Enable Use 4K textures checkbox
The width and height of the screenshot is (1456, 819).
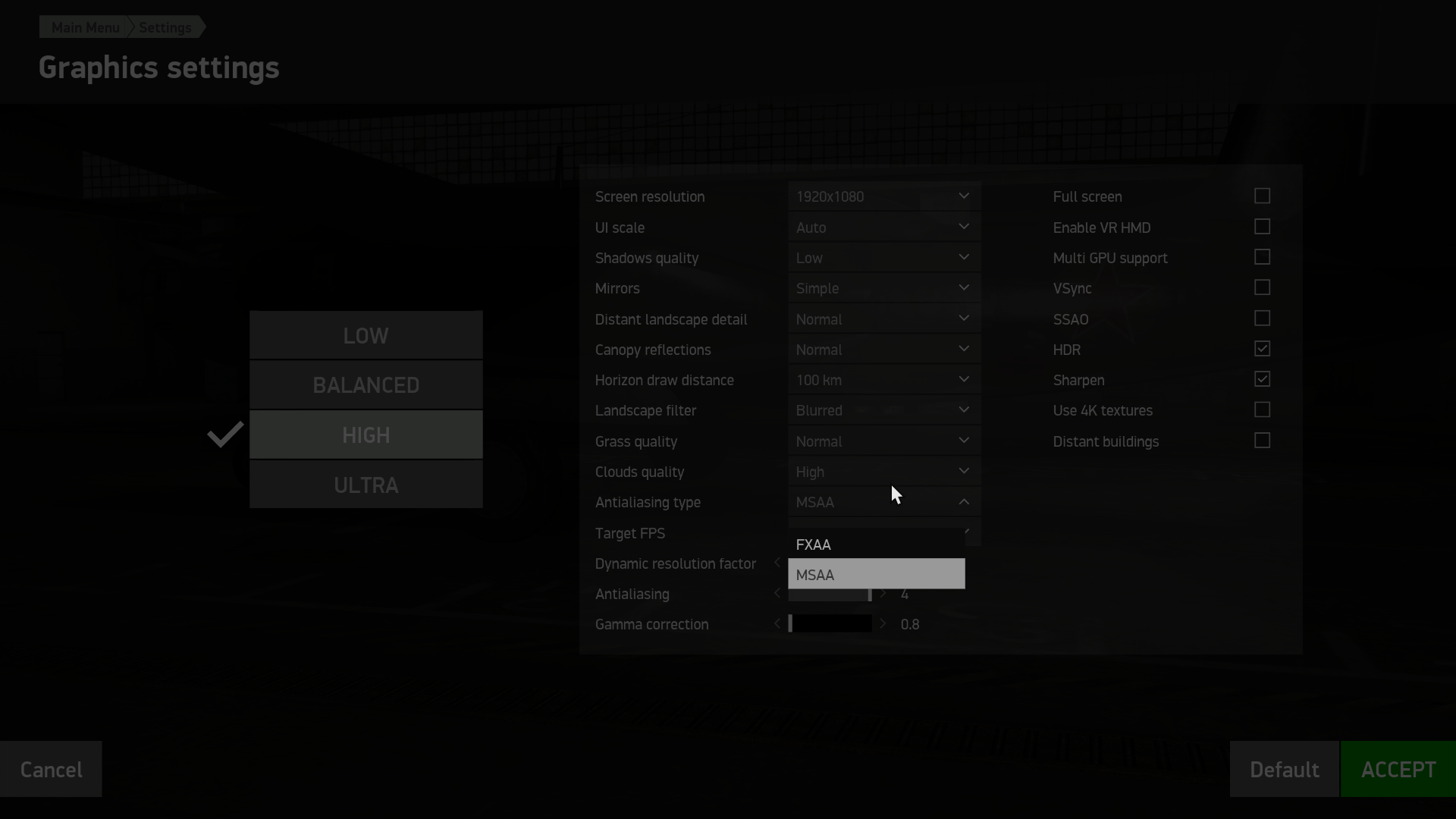coord(1262,410)
